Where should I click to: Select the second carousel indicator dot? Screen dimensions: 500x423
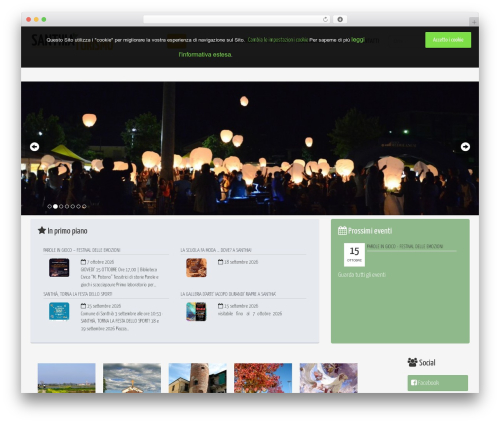55,207
